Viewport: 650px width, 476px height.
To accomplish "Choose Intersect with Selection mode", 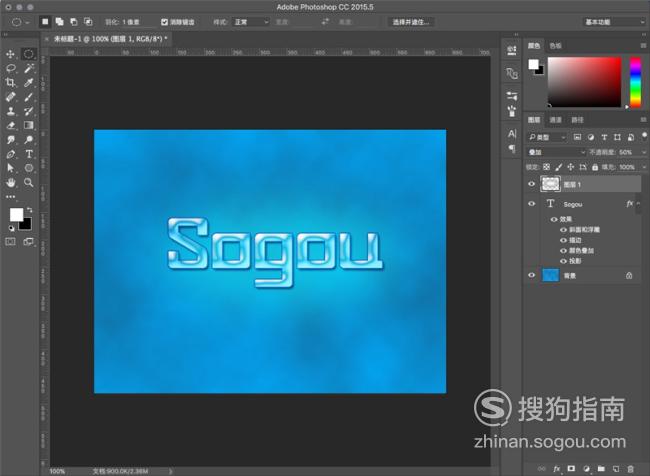I will pos(88,22).
